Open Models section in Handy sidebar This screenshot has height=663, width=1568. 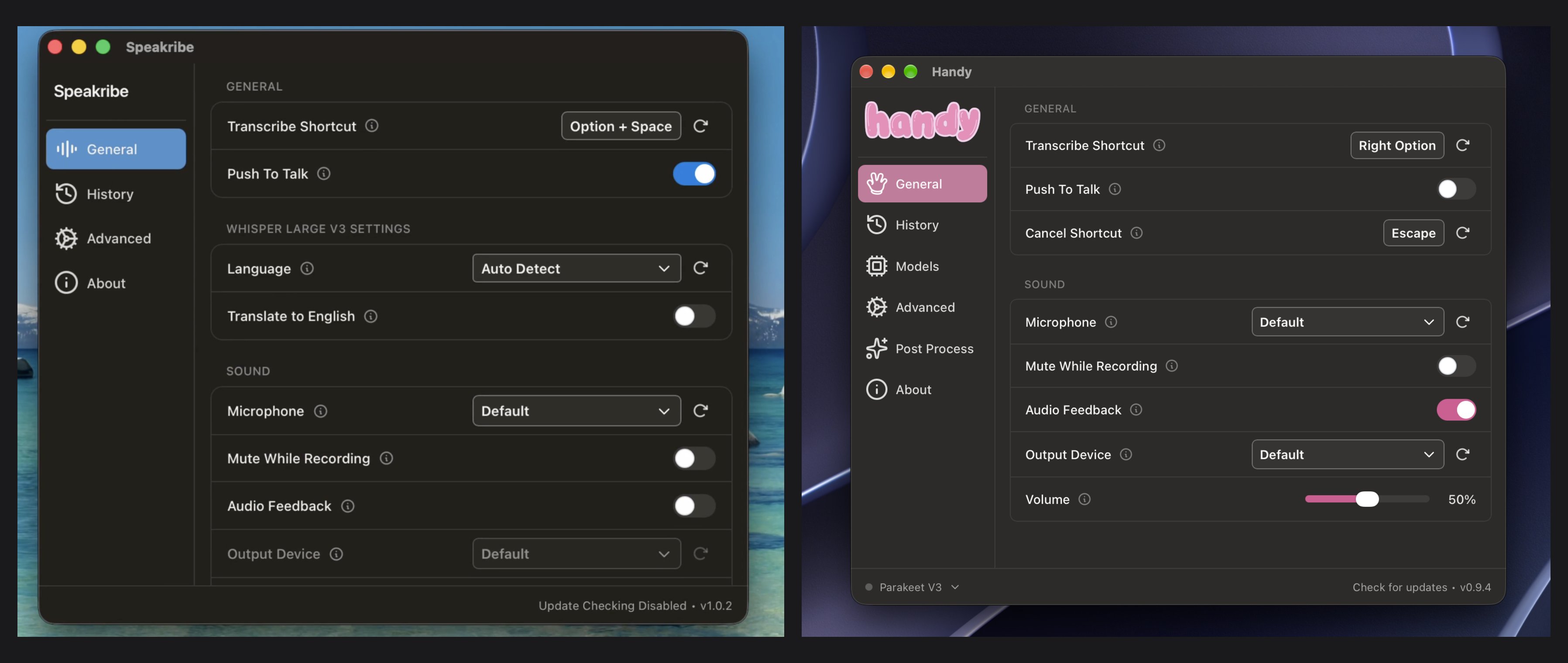922,267
